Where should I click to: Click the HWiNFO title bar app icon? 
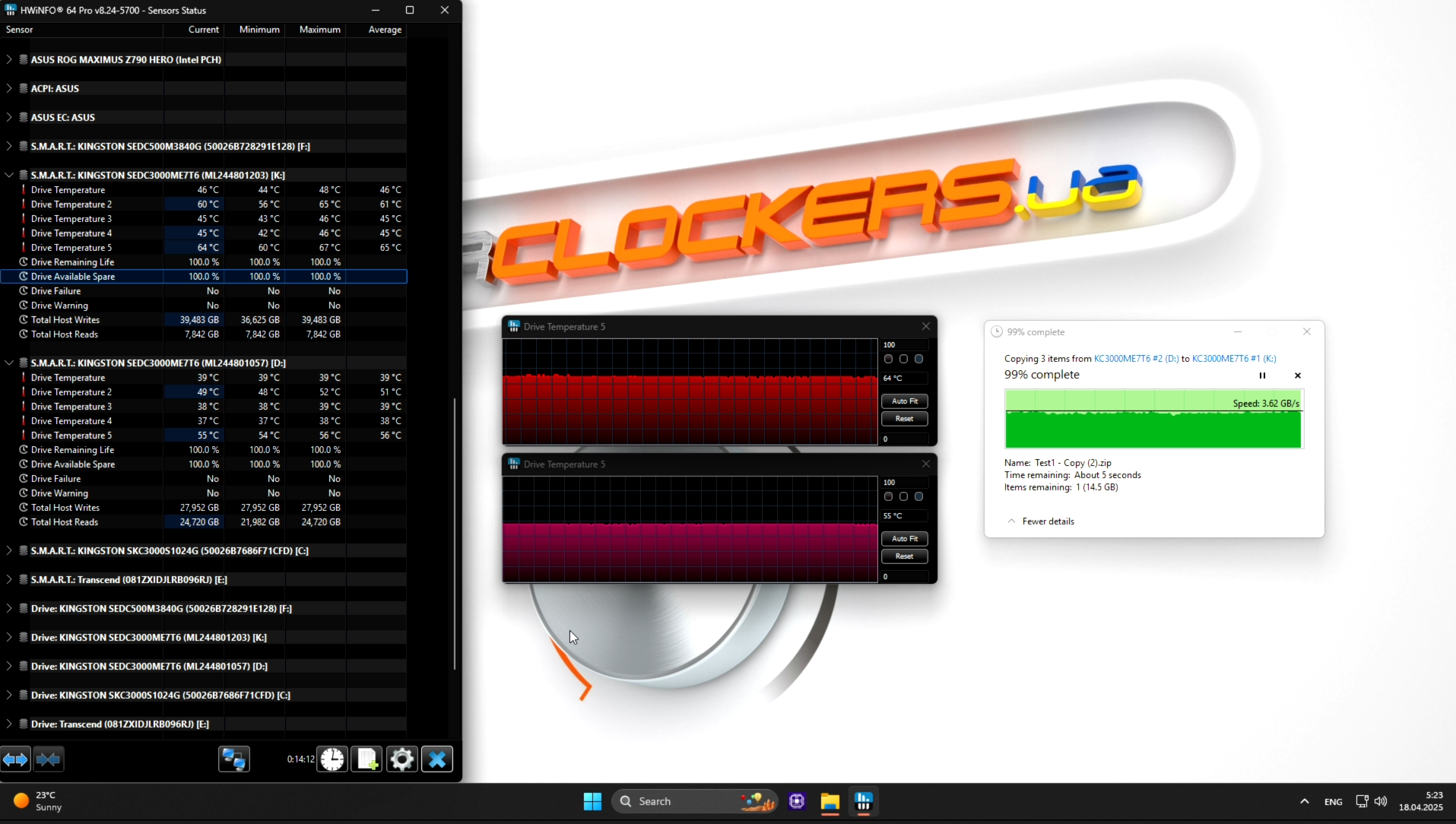(11, 10)
